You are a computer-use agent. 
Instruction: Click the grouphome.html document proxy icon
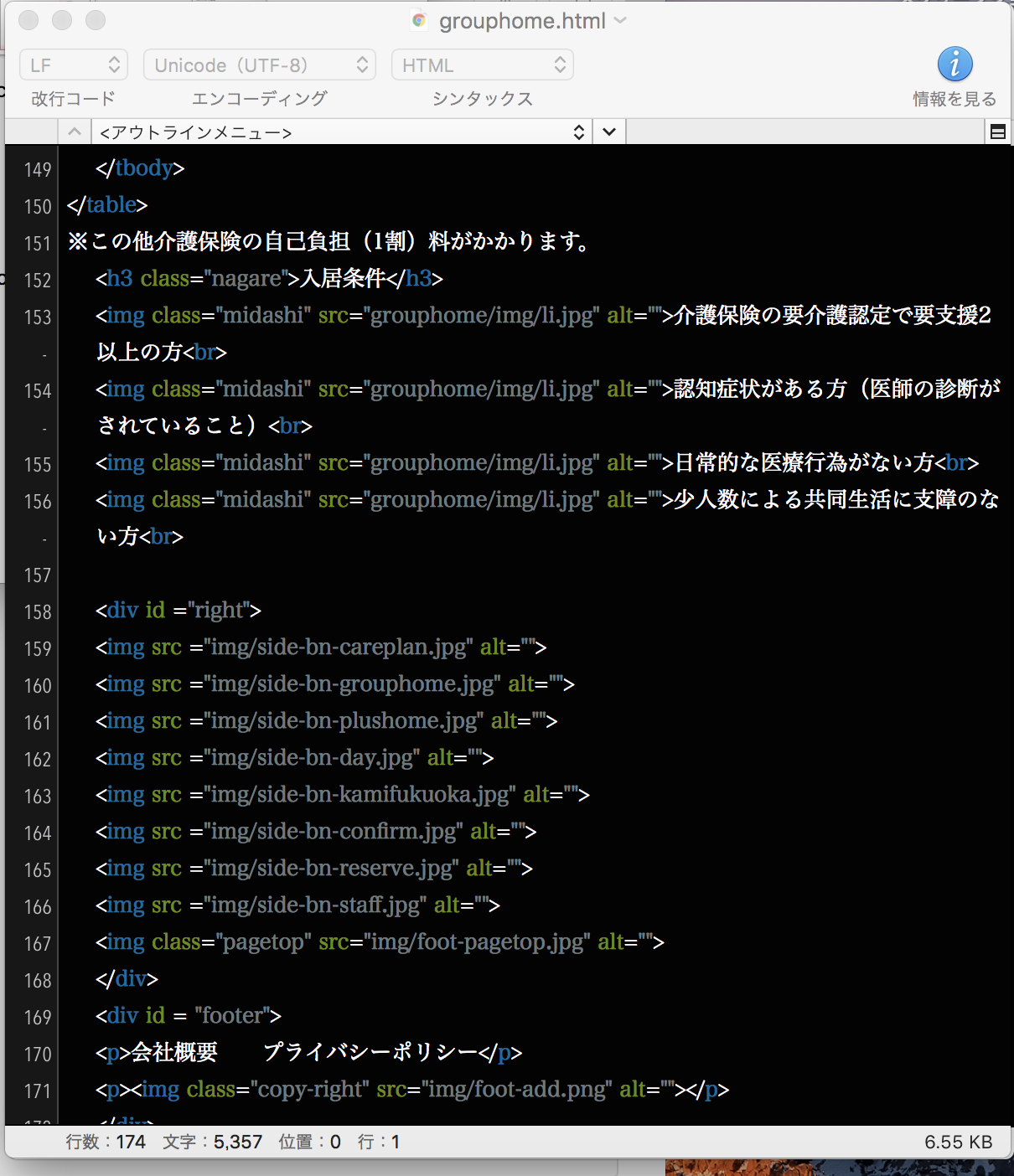tap(419, 21)
